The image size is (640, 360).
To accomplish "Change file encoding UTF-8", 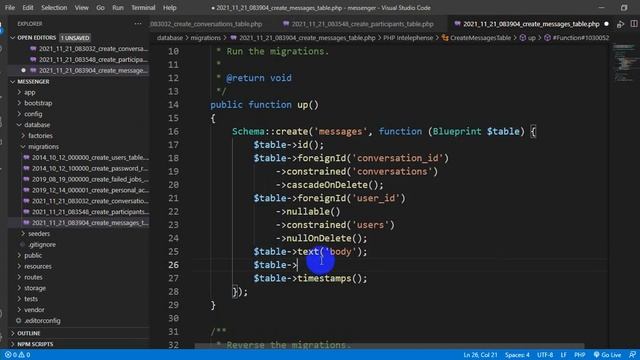I will [x=545, y=355].
